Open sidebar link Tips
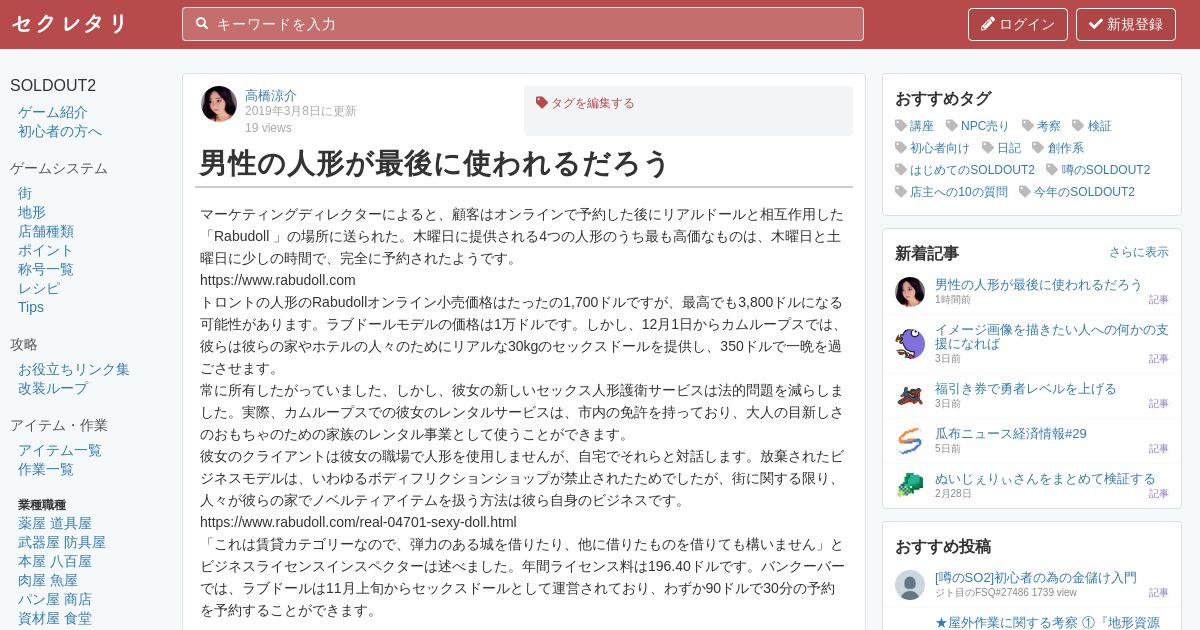This screenshot has height=630, width=1200. coord(31,307)
